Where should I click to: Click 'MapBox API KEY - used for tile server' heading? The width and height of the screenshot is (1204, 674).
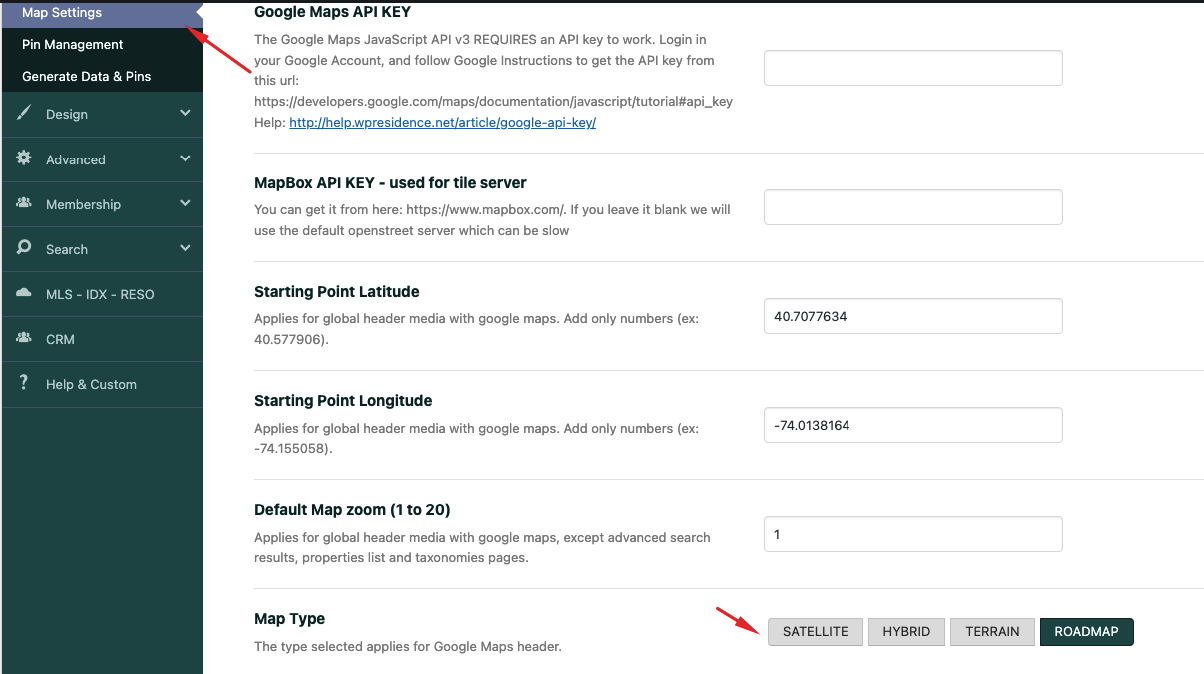(390, 183)
